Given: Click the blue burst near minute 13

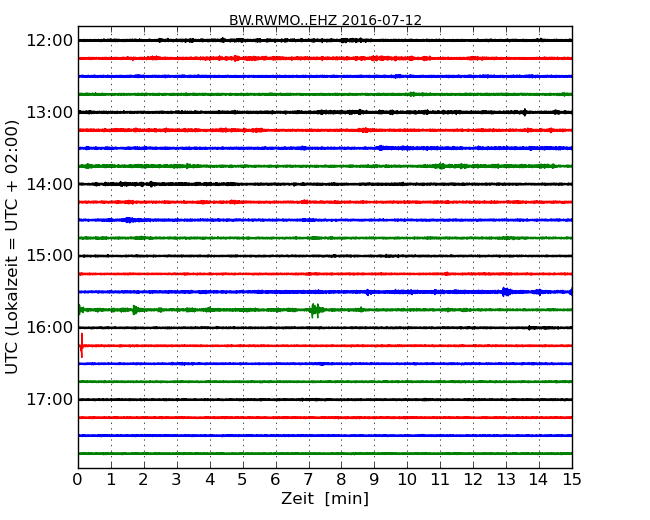Looking at the screenshot, I should [506, 292].
